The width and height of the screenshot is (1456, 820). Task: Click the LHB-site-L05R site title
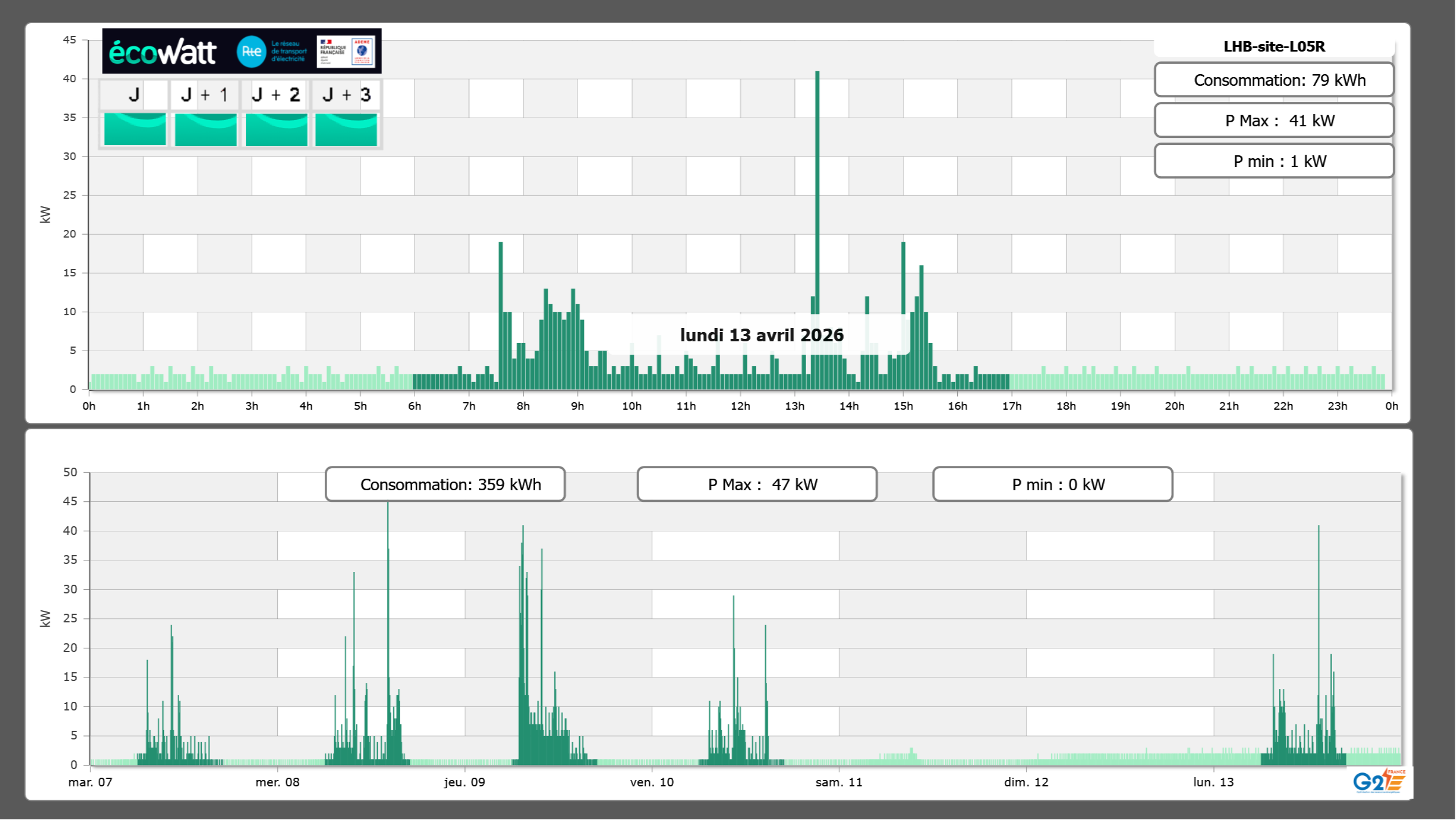1273,46
